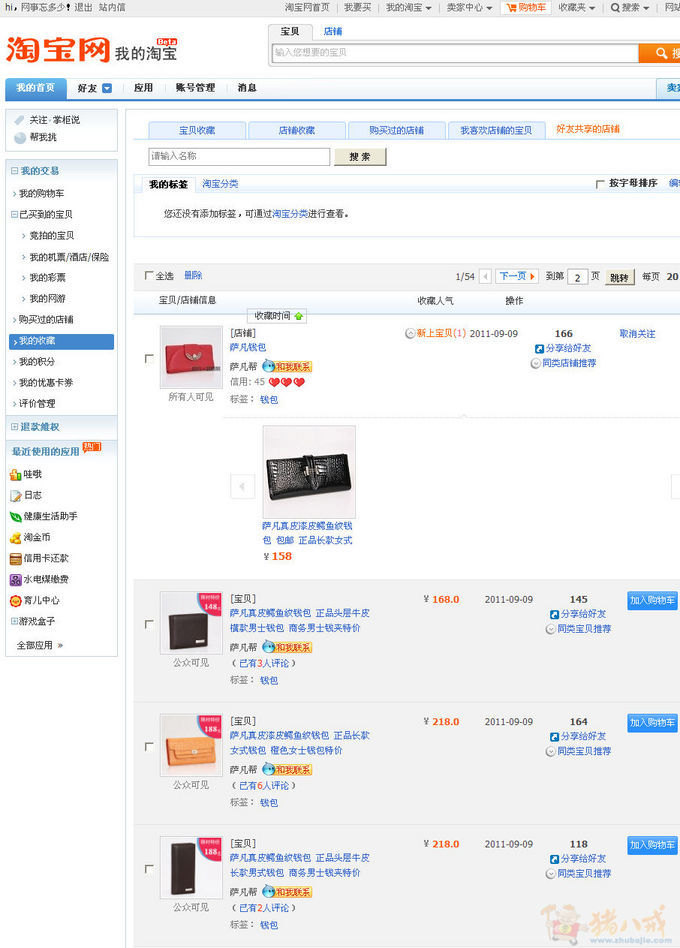Open 账号管理 in main nav

(195, 88)
